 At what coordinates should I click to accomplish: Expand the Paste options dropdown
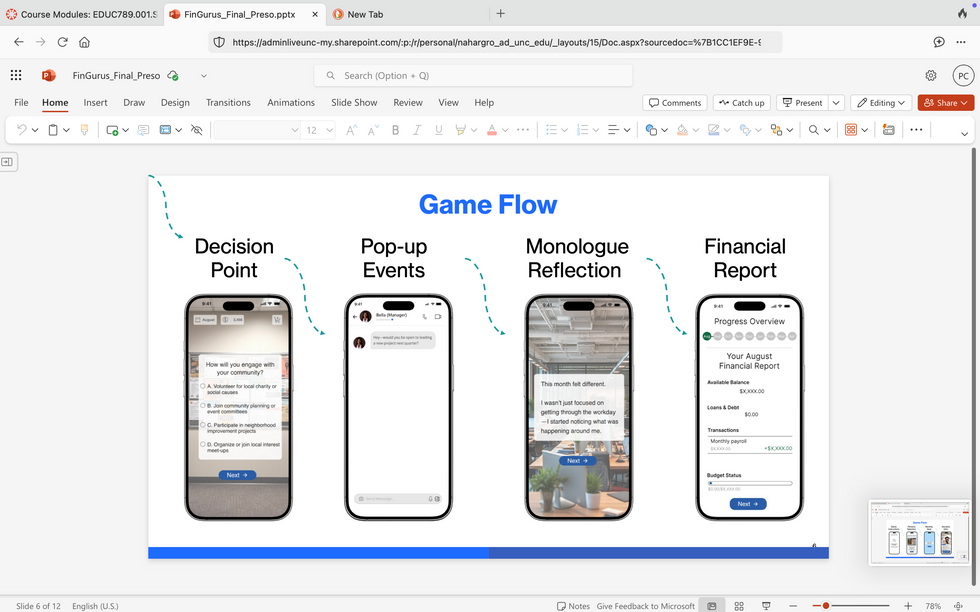point(66,130)
